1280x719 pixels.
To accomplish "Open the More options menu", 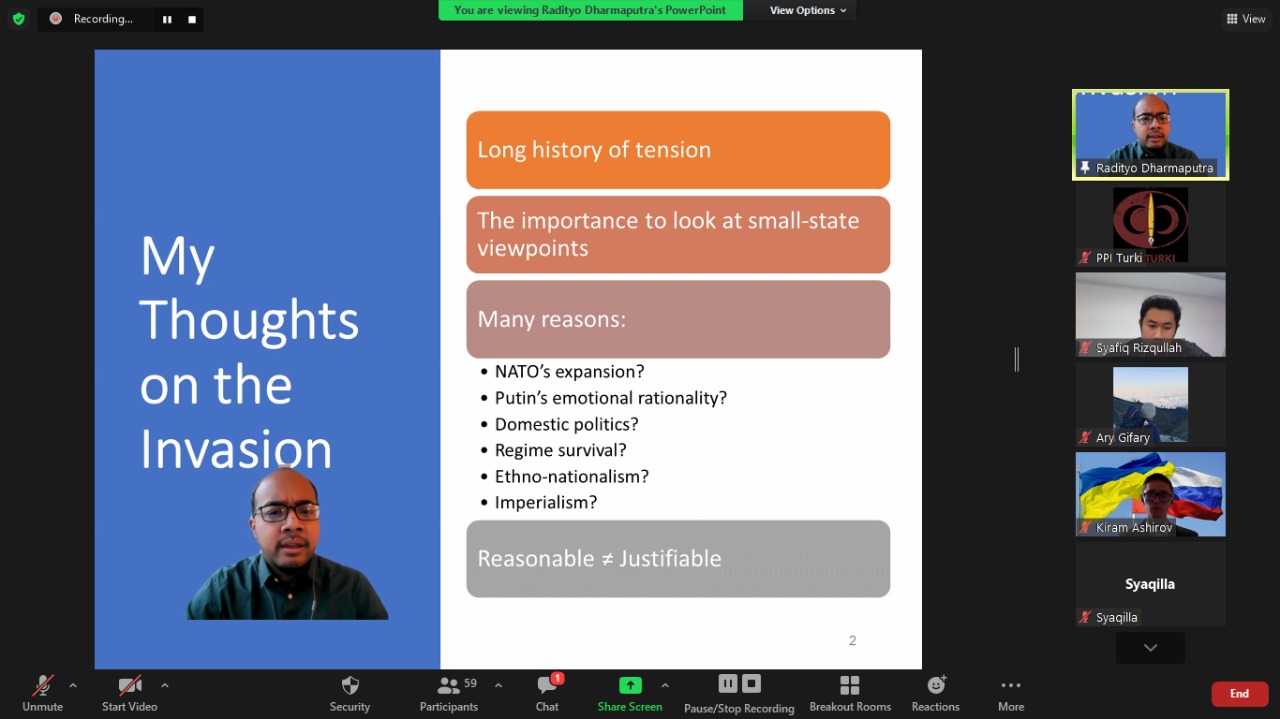I will (1011, 693).
